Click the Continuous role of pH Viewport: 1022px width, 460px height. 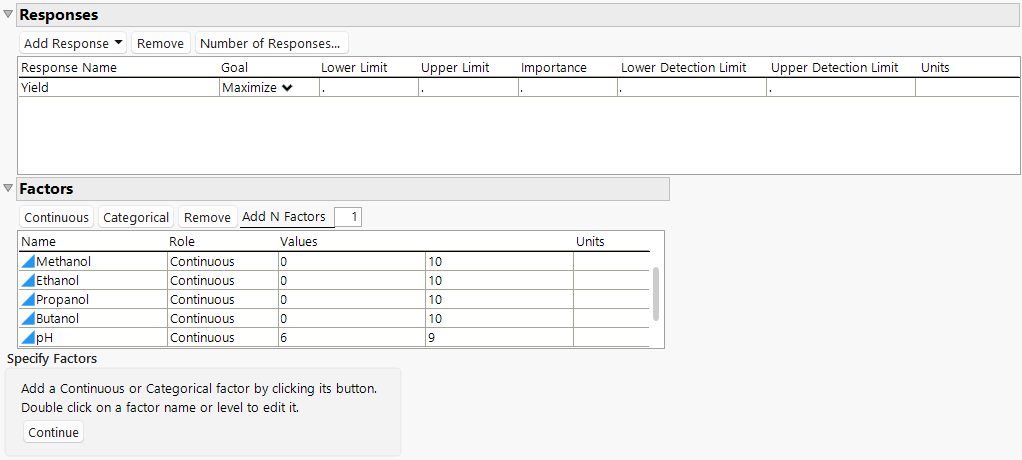pos(202,338)
